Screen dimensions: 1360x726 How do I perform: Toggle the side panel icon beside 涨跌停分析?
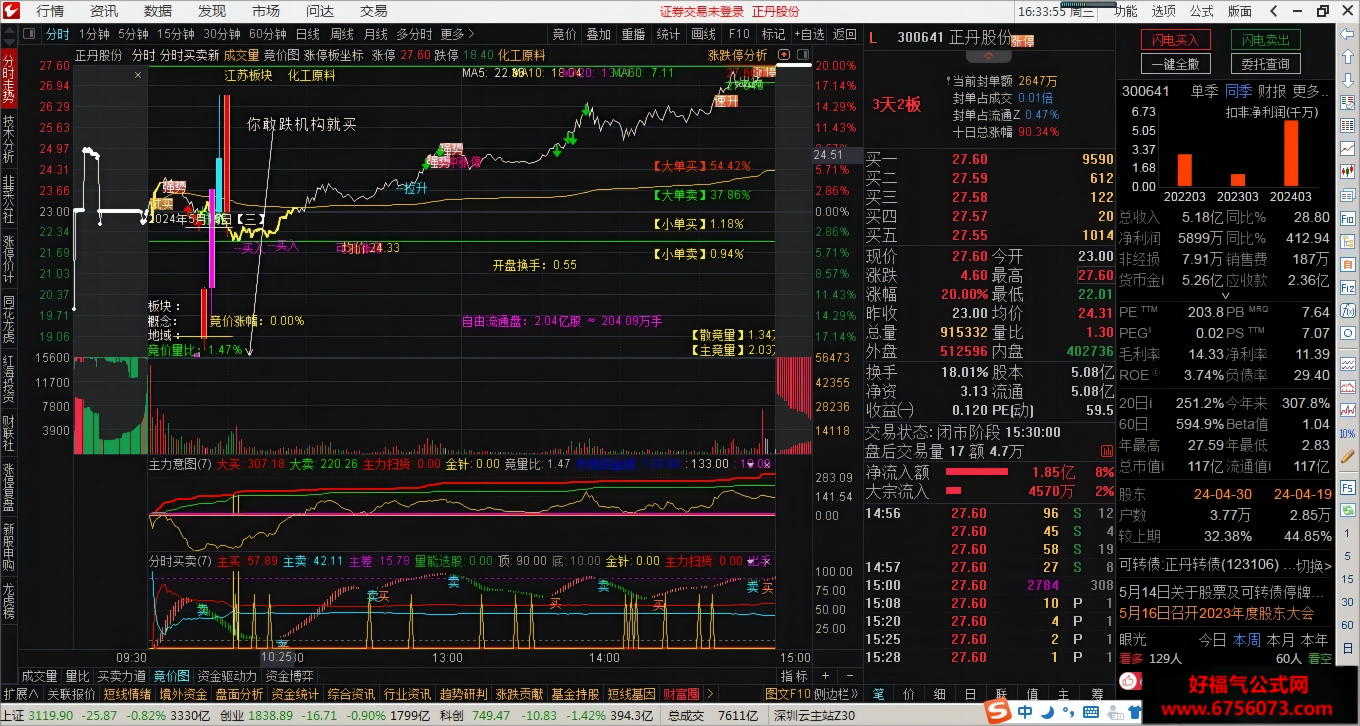pyautogui.click(x=803, y=54)
